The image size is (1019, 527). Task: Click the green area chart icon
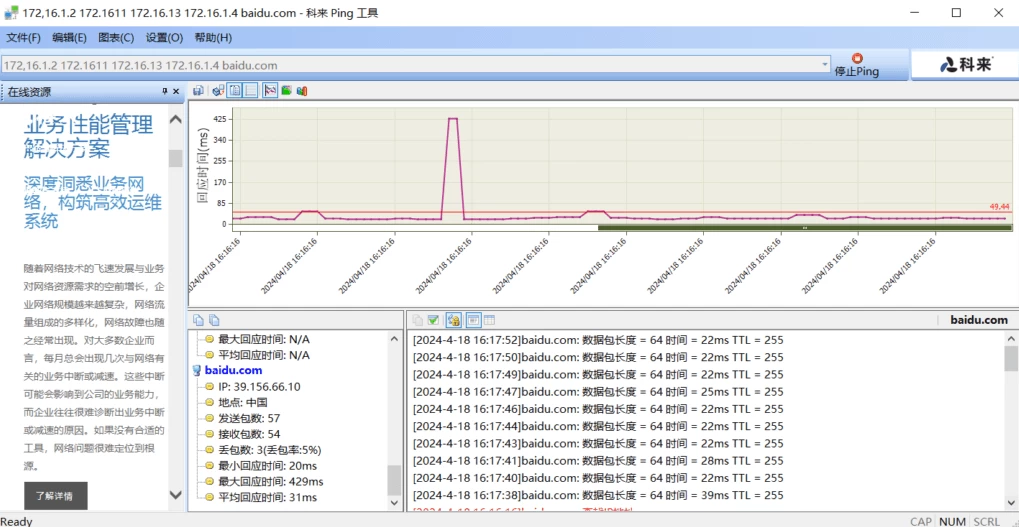click(x=286, y=91)
